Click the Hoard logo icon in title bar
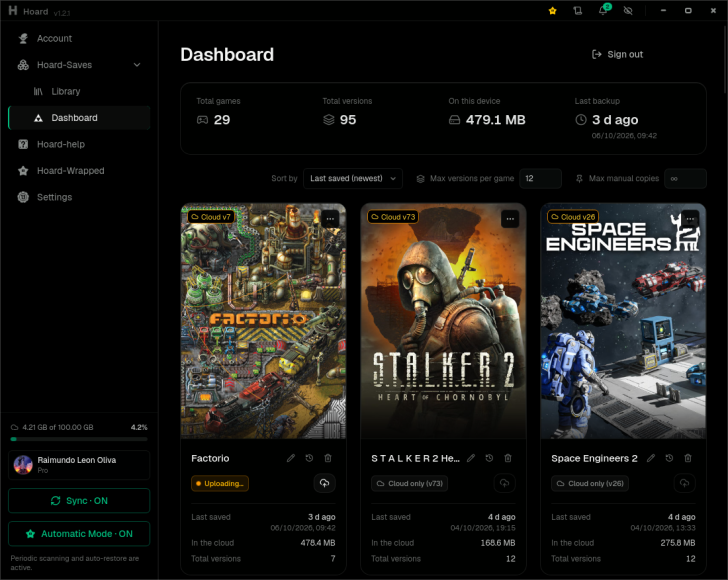The image size is (728, 580). 13,11
